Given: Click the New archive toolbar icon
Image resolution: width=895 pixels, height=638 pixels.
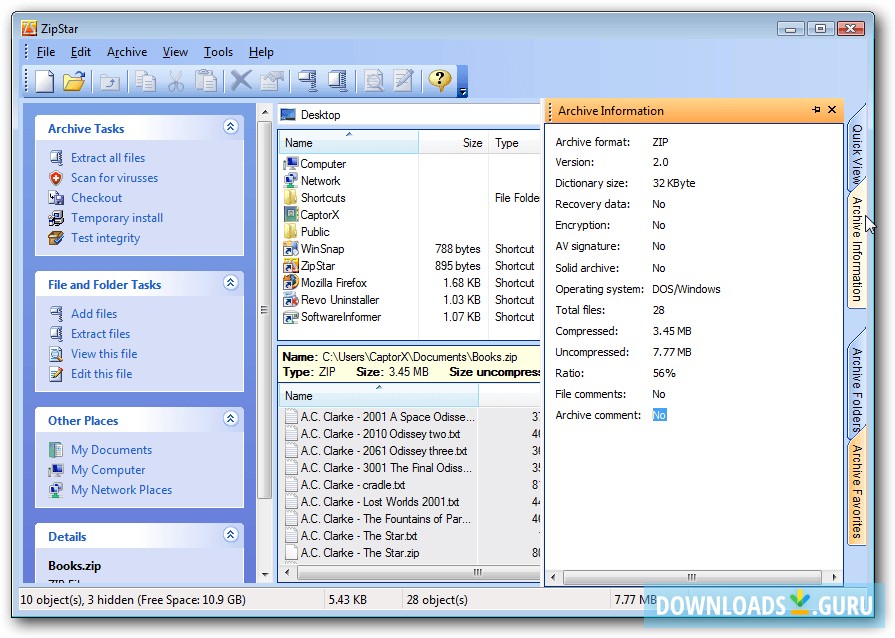Looking at the screenshot, I should tap(43, 81).
